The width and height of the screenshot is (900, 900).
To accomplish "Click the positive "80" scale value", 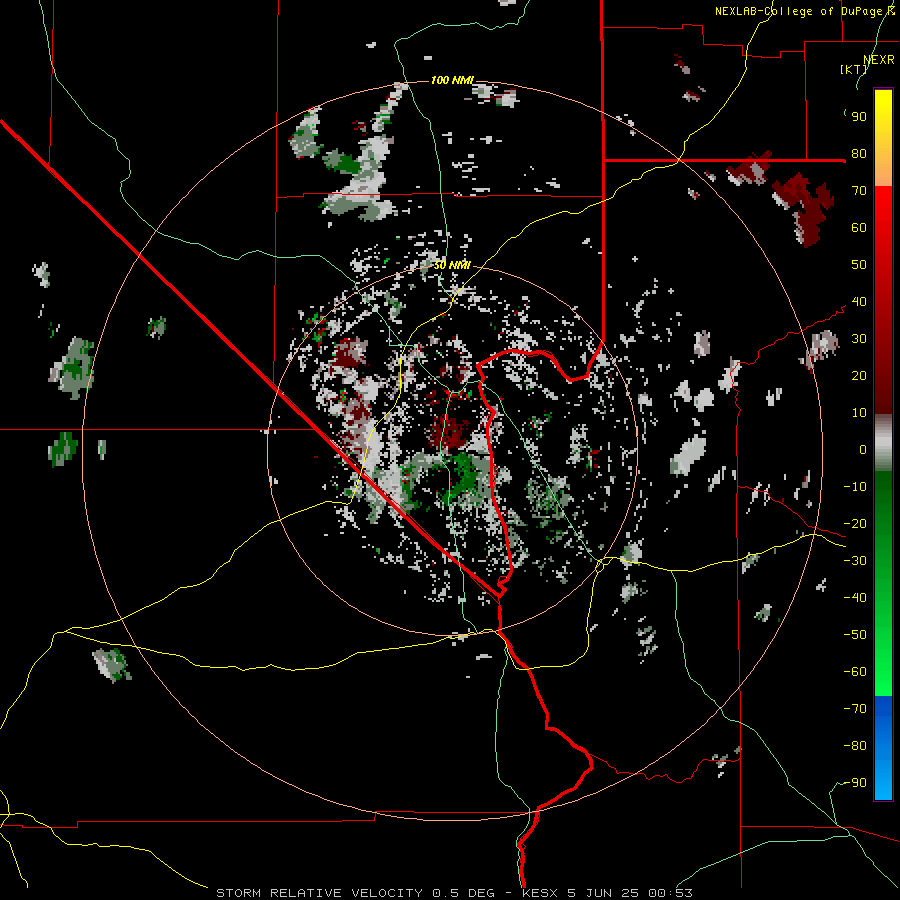I will coord(859,154).
